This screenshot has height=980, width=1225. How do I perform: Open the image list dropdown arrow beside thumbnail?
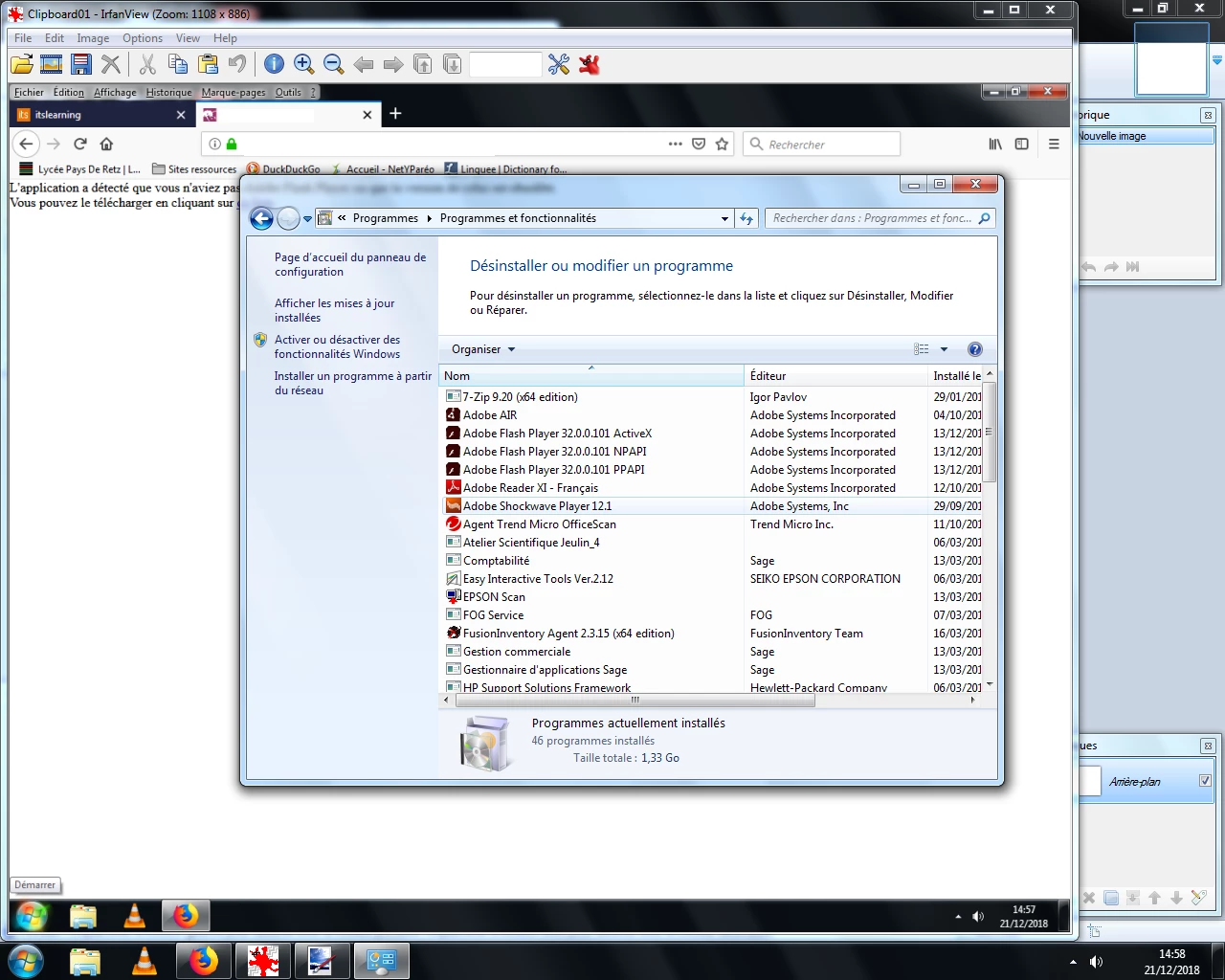point(1217,60)
